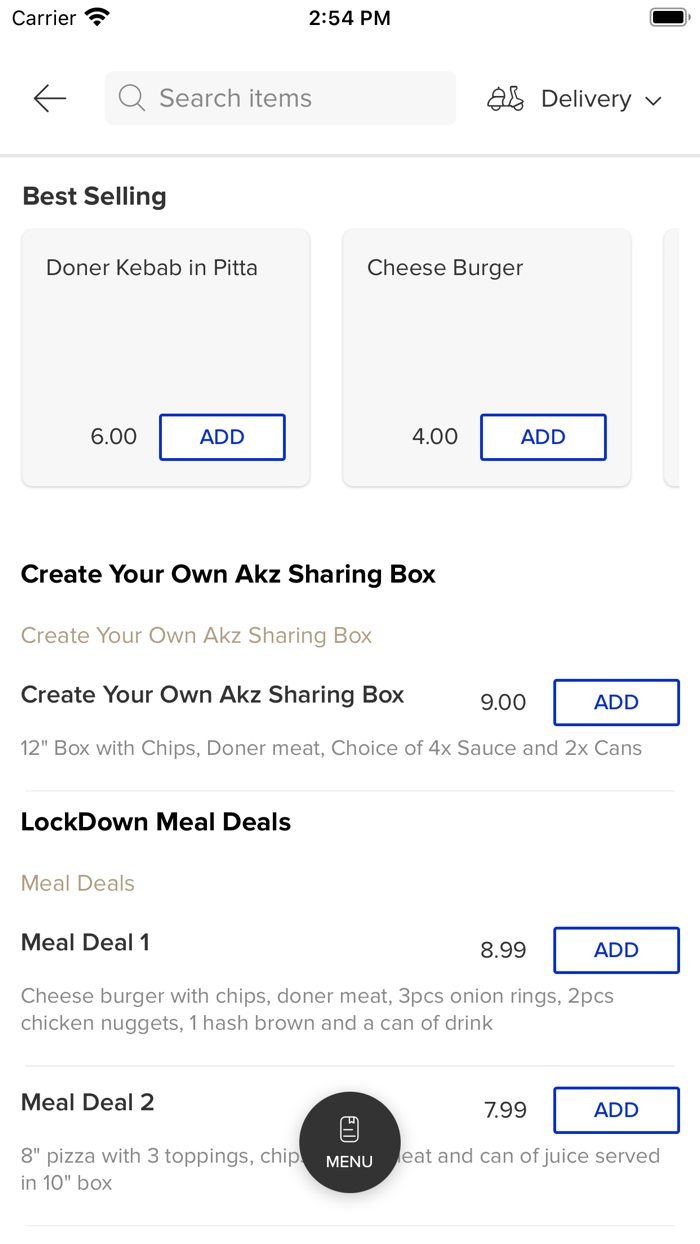Image resolution: width=700 pixels, height=1244 pixels.
Task: Open Meal Deal 1 item details
Action: [x=85, y=942]
